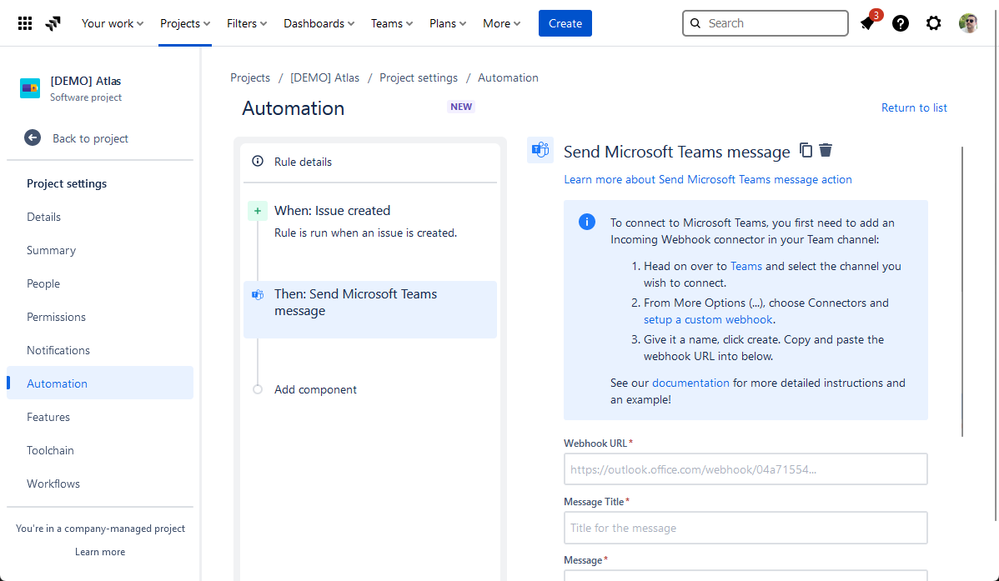Click Add component in the rule chain
This screenshot has width=999, height=581.
coord(315,390)
